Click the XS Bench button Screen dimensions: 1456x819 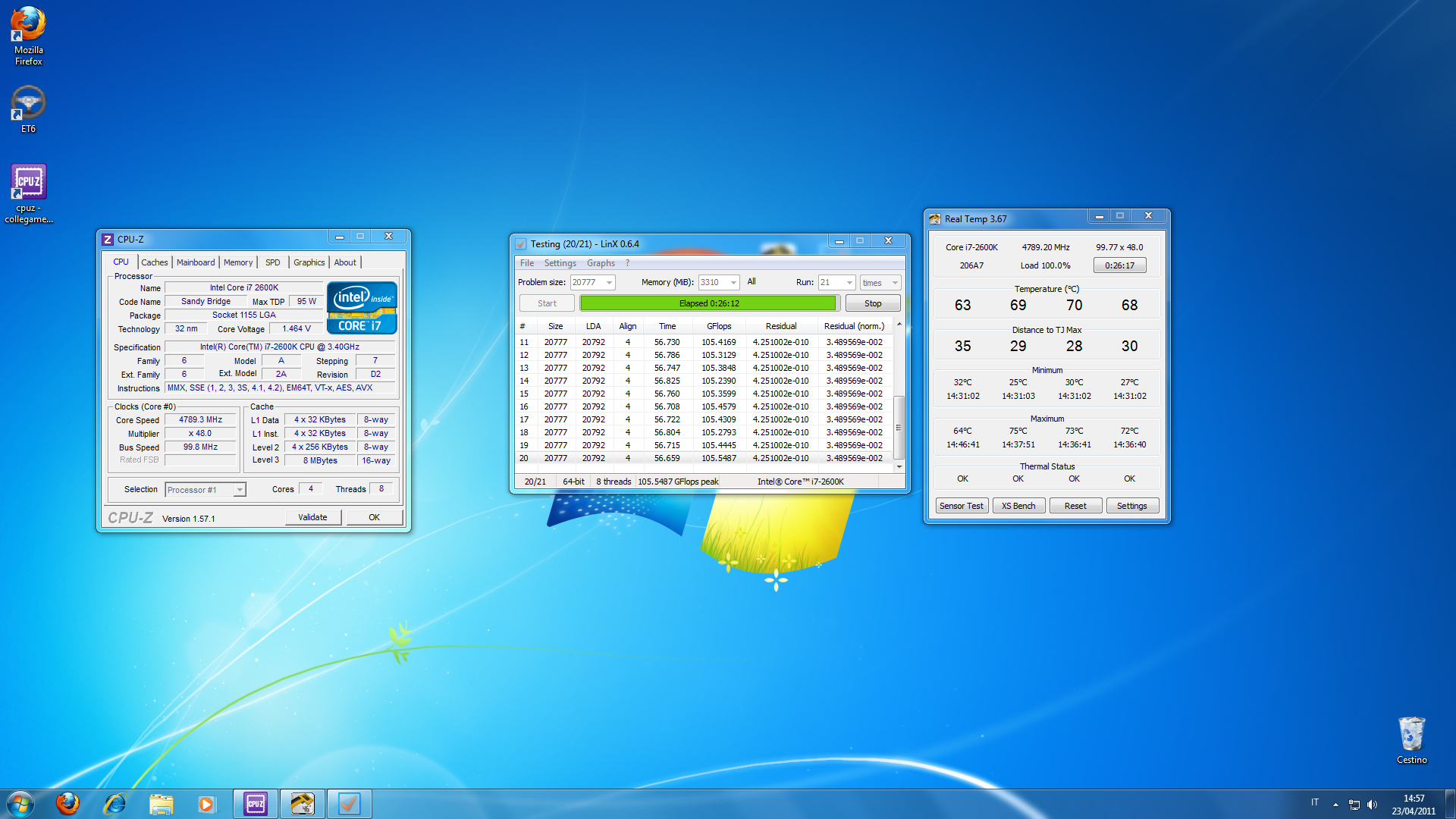1018,506
